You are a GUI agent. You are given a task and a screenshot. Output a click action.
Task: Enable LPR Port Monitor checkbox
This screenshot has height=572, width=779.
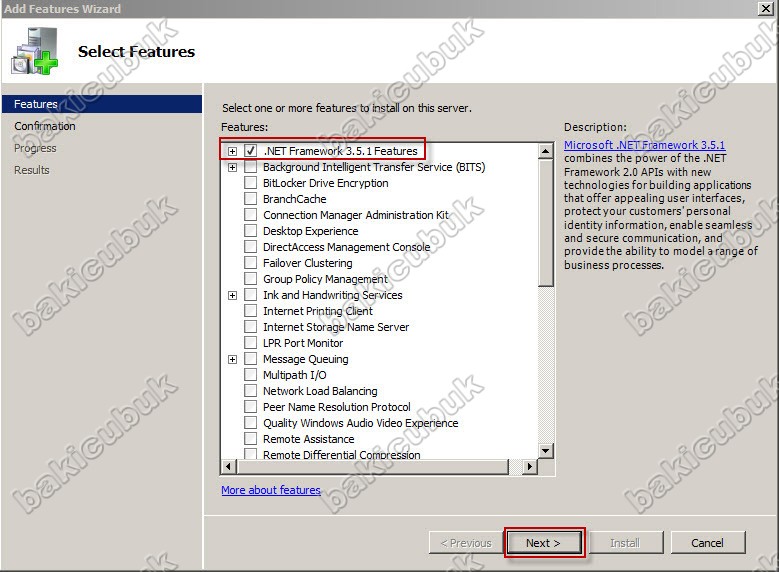250,343
